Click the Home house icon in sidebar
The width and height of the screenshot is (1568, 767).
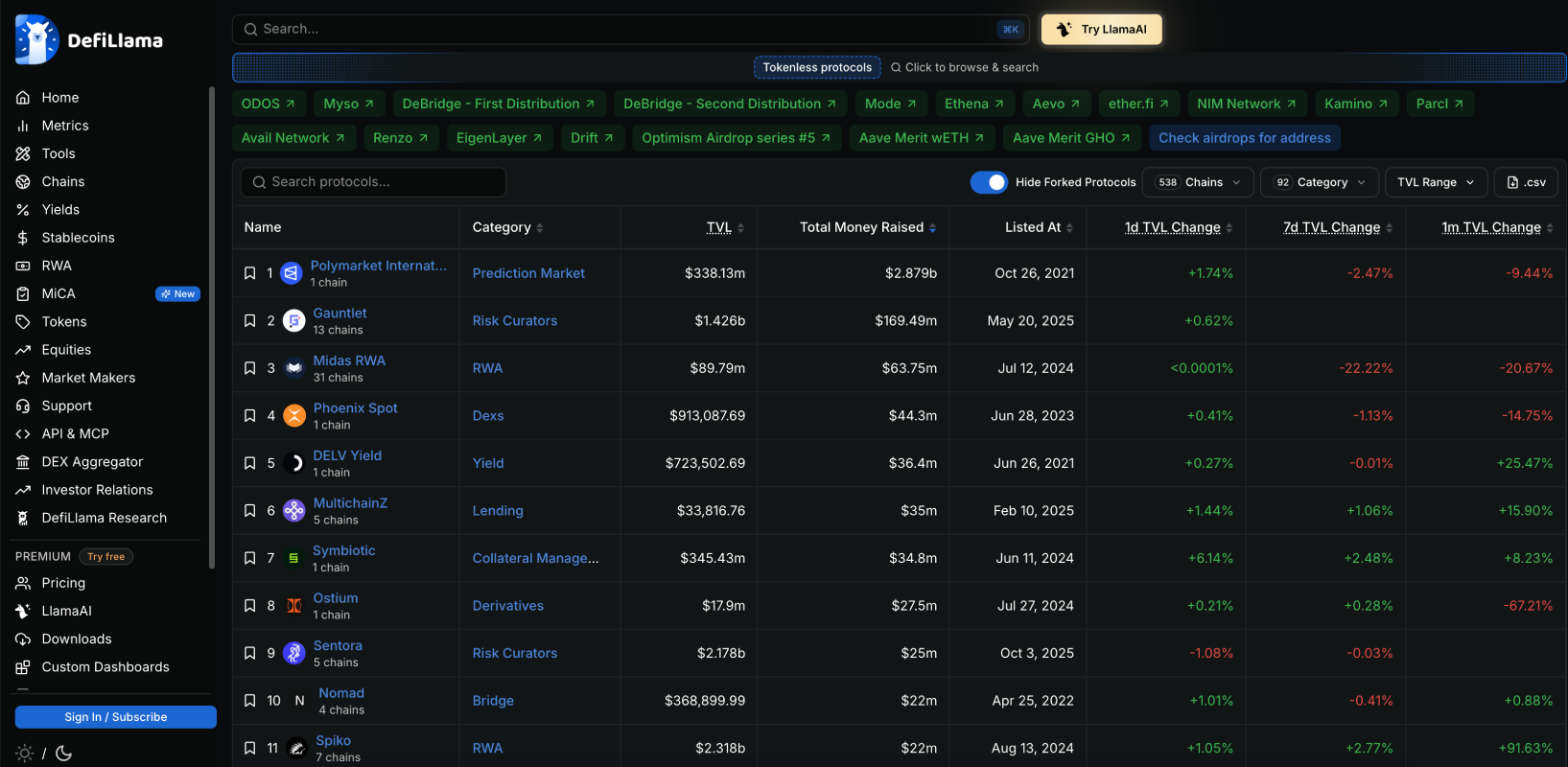[23, 98]
